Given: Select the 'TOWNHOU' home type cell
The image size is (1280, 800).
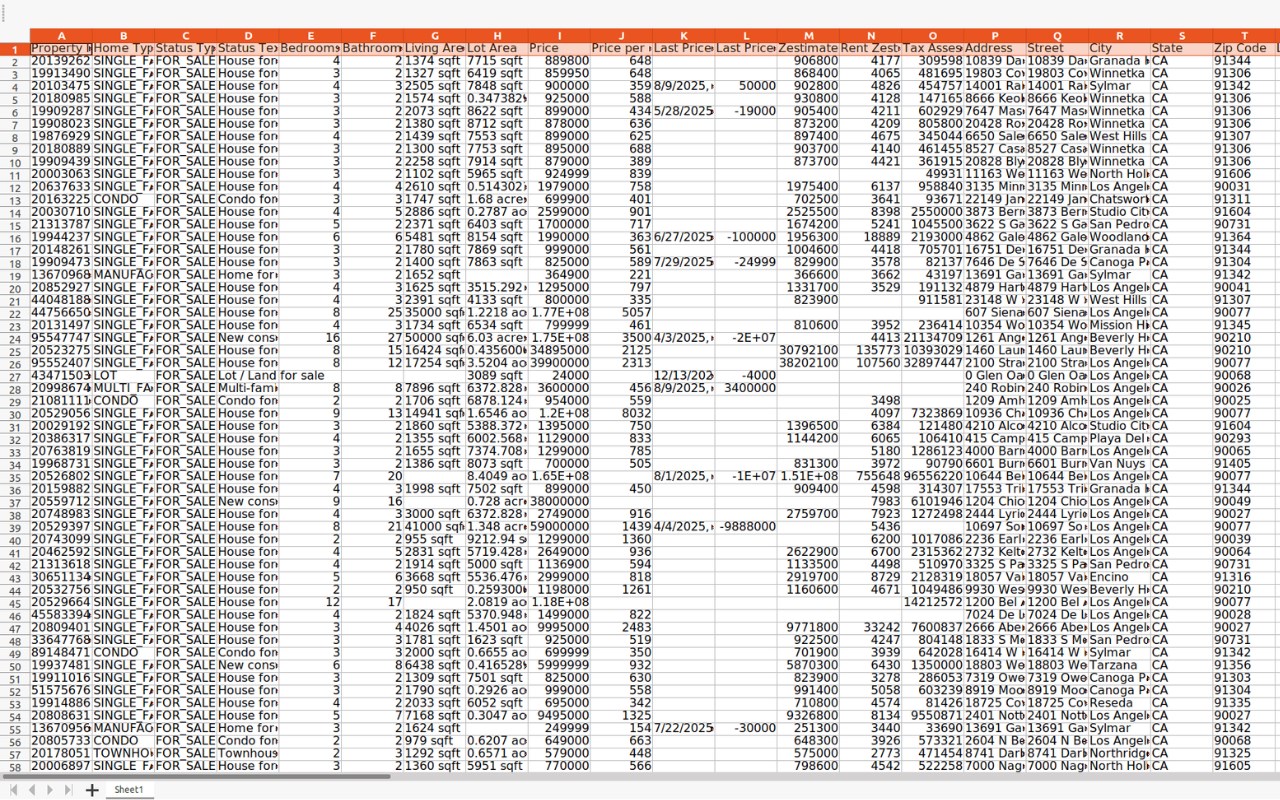Looking at the screenshot, I should pyautogui.click(x=123, y=753).
